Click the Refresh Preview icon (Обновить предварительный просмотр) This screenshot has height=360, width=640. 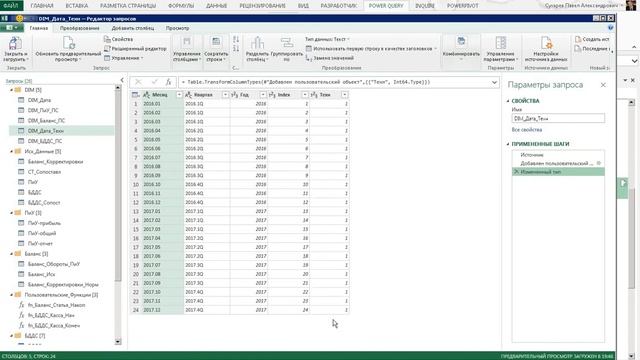click(x=68, y=43)
